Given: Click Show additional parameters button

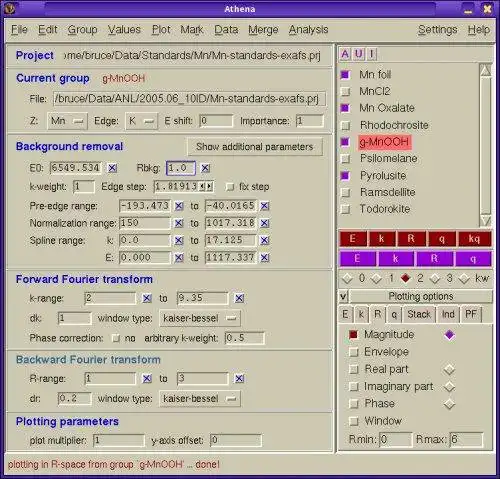Looking at the screenshot, I should (255, 147).
